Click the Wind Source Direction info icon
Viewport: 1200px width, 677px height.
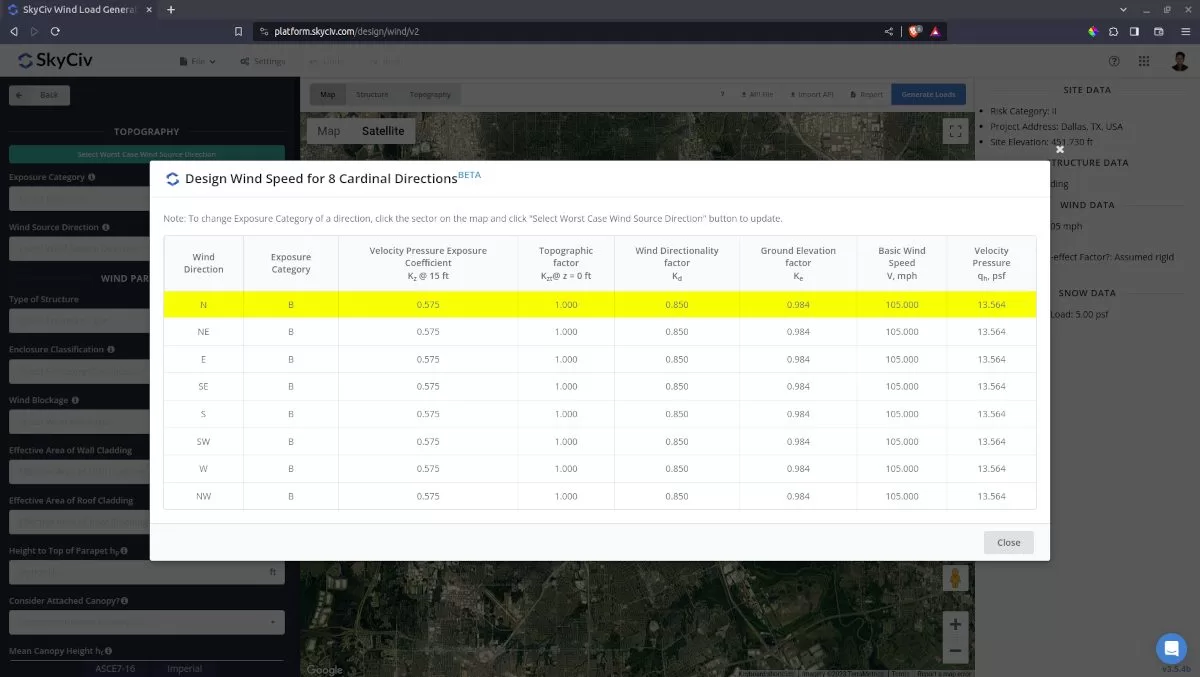point(107,227)
